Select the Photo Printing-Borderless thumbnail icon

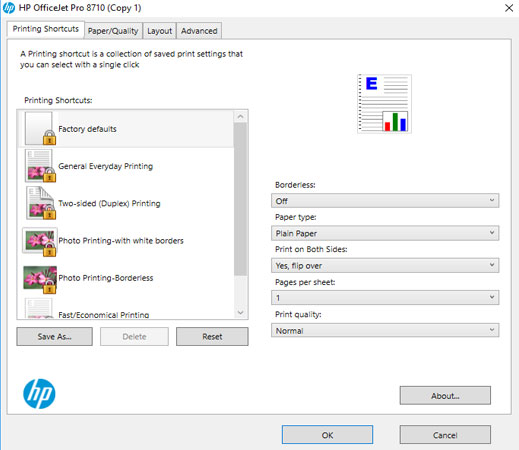click(x=40, y=279)
